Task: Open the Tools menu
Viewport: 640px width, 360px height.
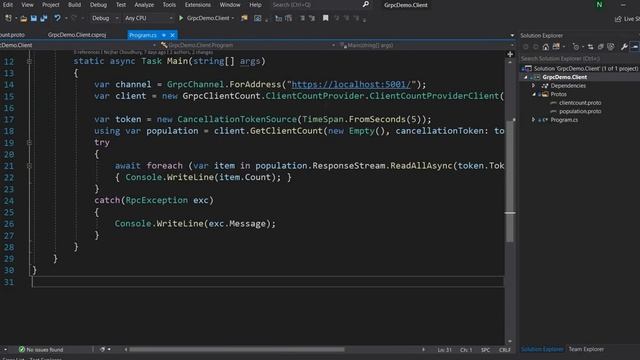Action: click(169, 5)
